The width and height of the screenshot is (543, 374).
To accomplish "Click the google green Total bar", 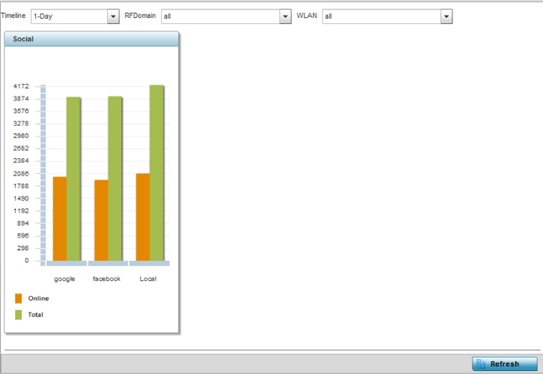I will pos(73,179).
